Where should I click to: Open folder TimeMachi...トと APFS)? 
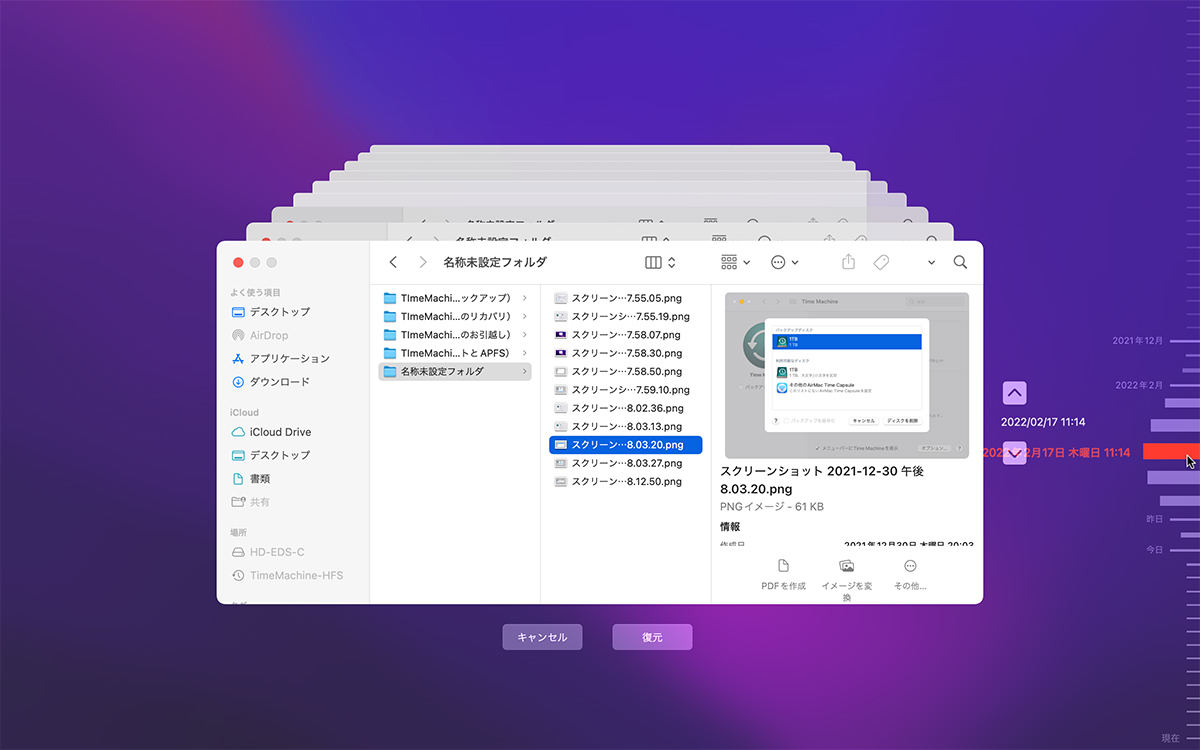pyautogui.click(x=455, y=353)
